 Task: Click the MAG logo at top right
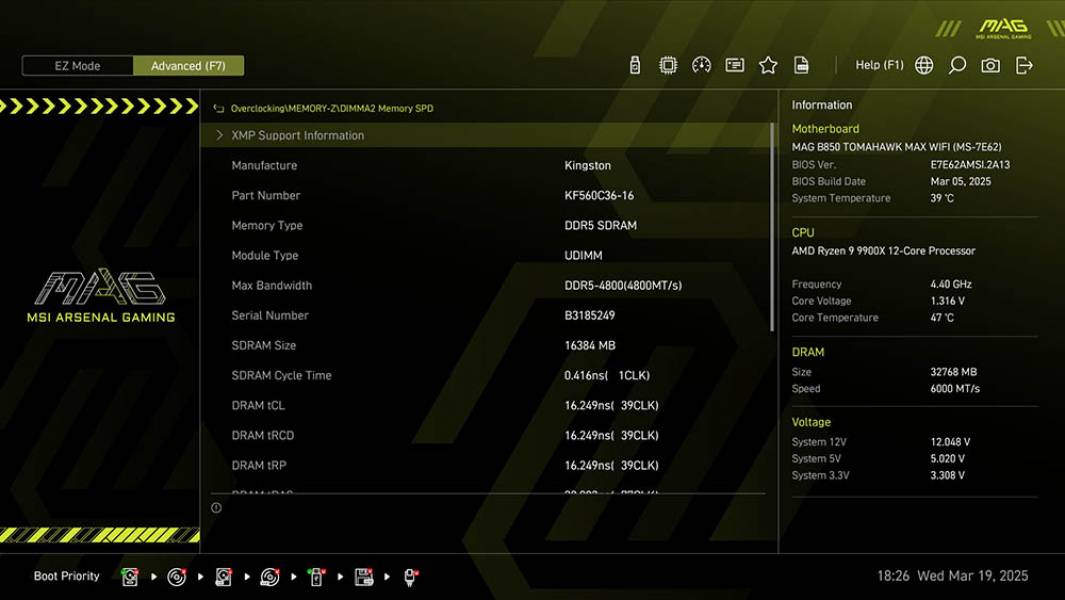click(x=1003, y=28)
